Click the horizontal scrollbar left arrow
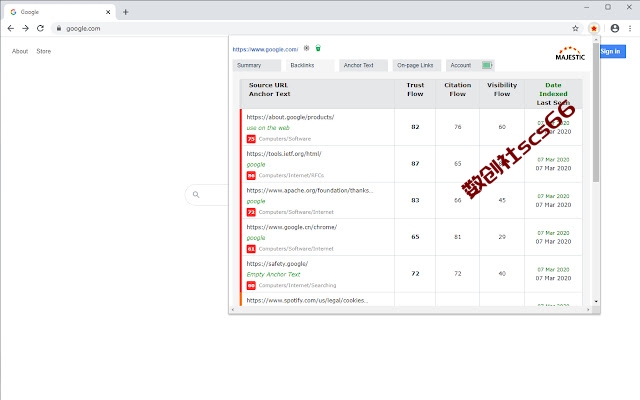640x400 pixels. click(233, 310)
